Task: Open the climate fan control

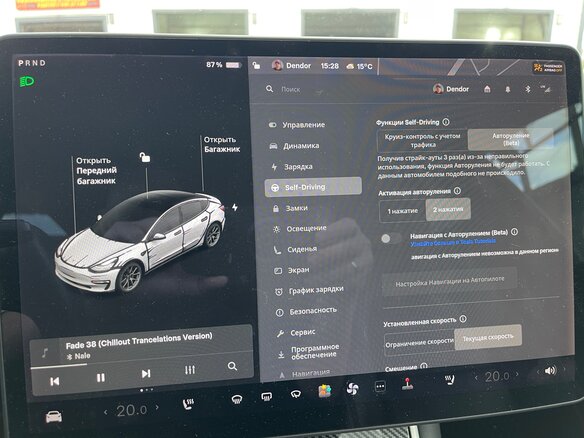Action: [x=352, y=388]
